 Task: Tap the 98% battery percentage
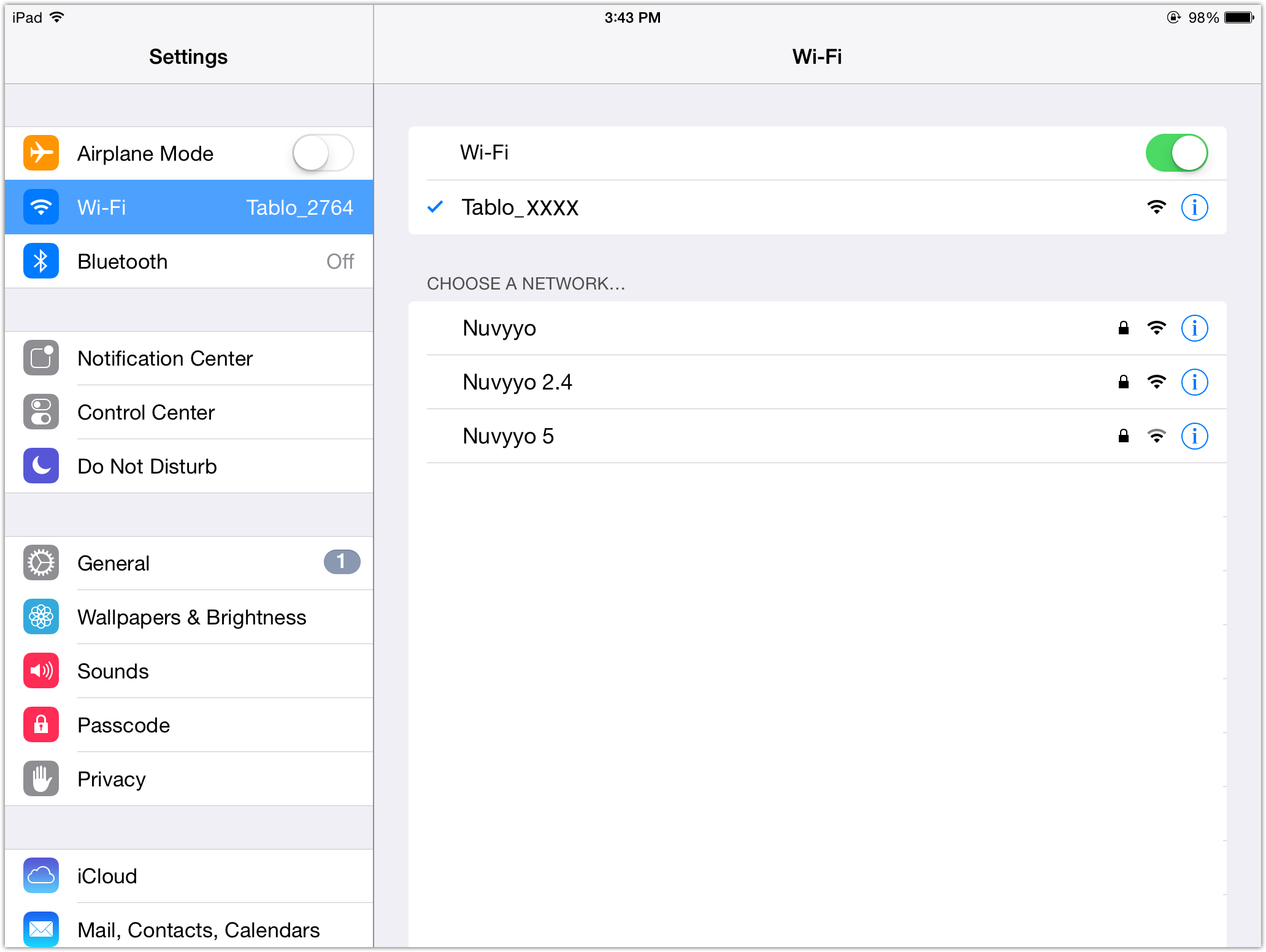(1203, 18)
